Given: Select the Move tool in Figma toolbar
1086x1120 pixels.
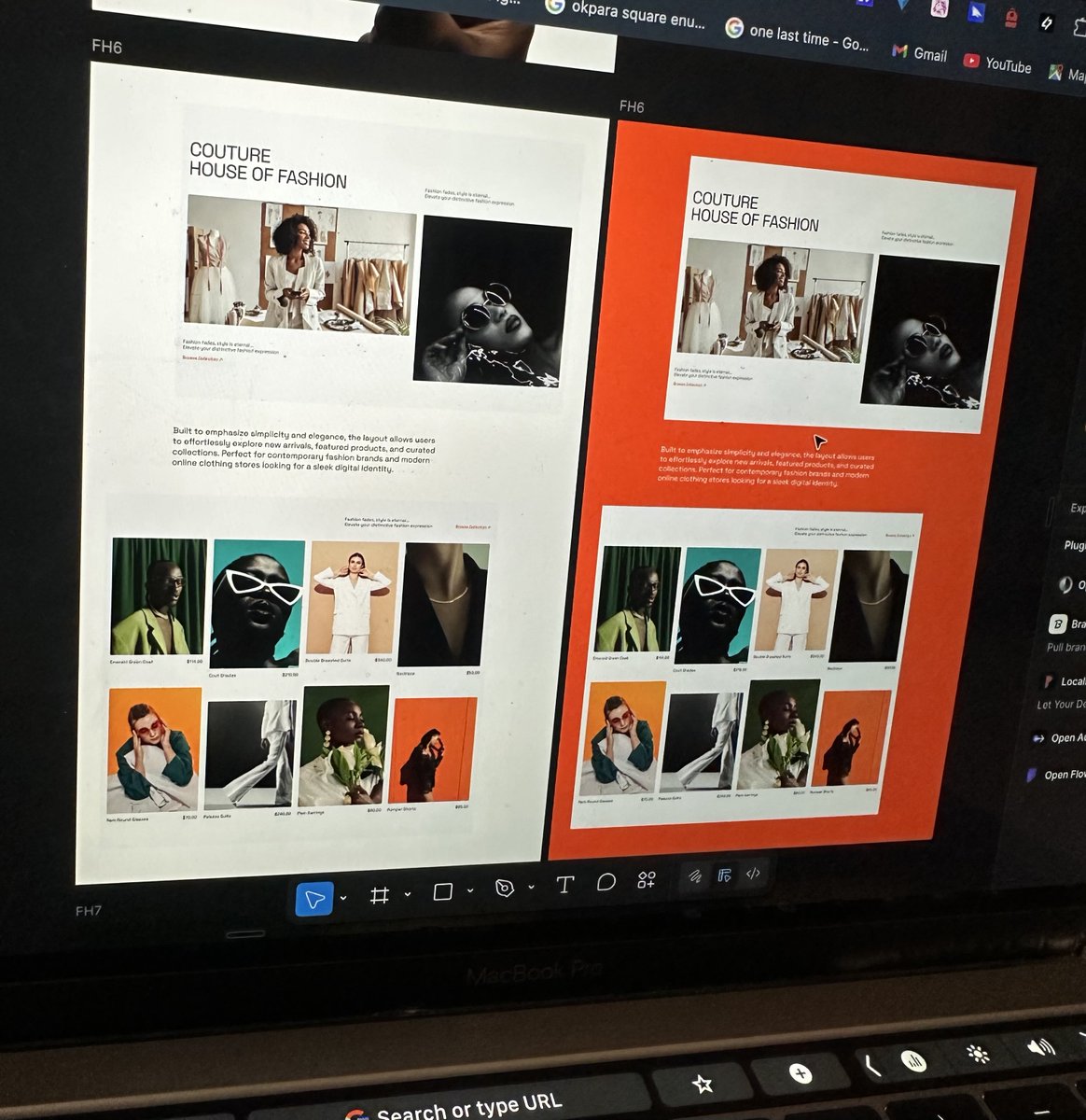Looking at the screenshot, I should (x=314, y=899).
